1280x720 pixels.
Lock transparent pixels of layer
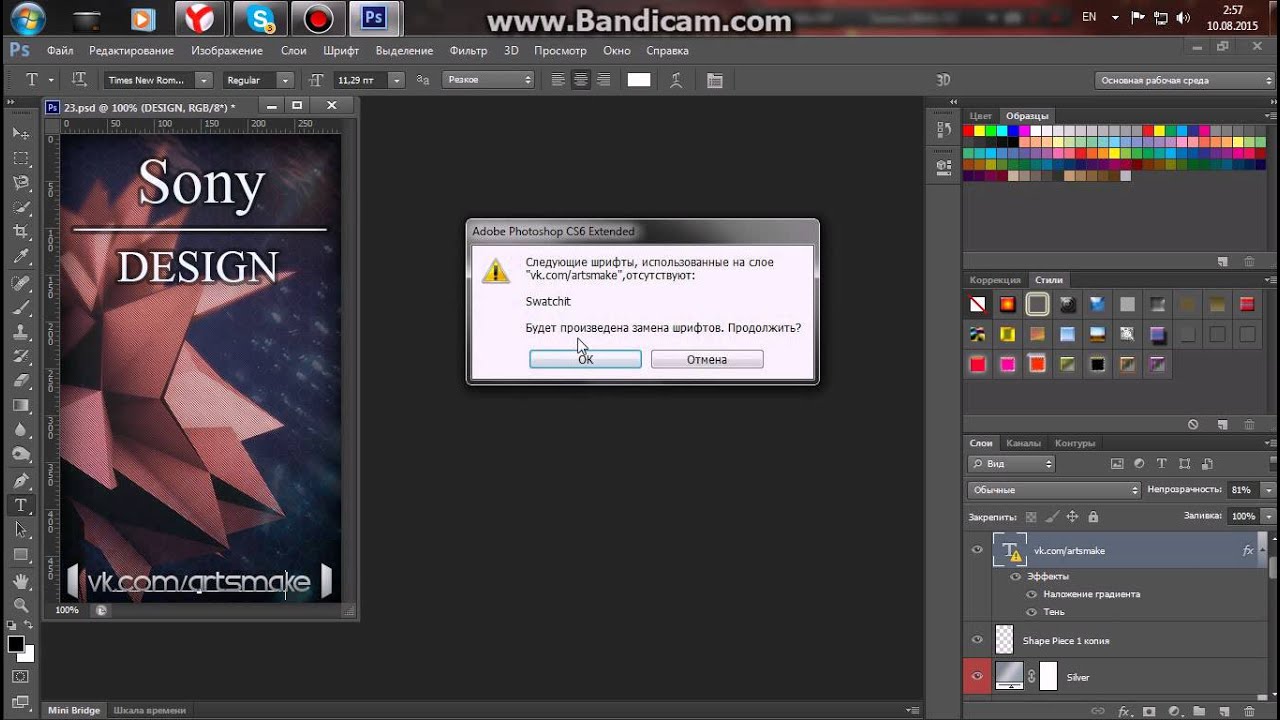(x=1031, y=517)
